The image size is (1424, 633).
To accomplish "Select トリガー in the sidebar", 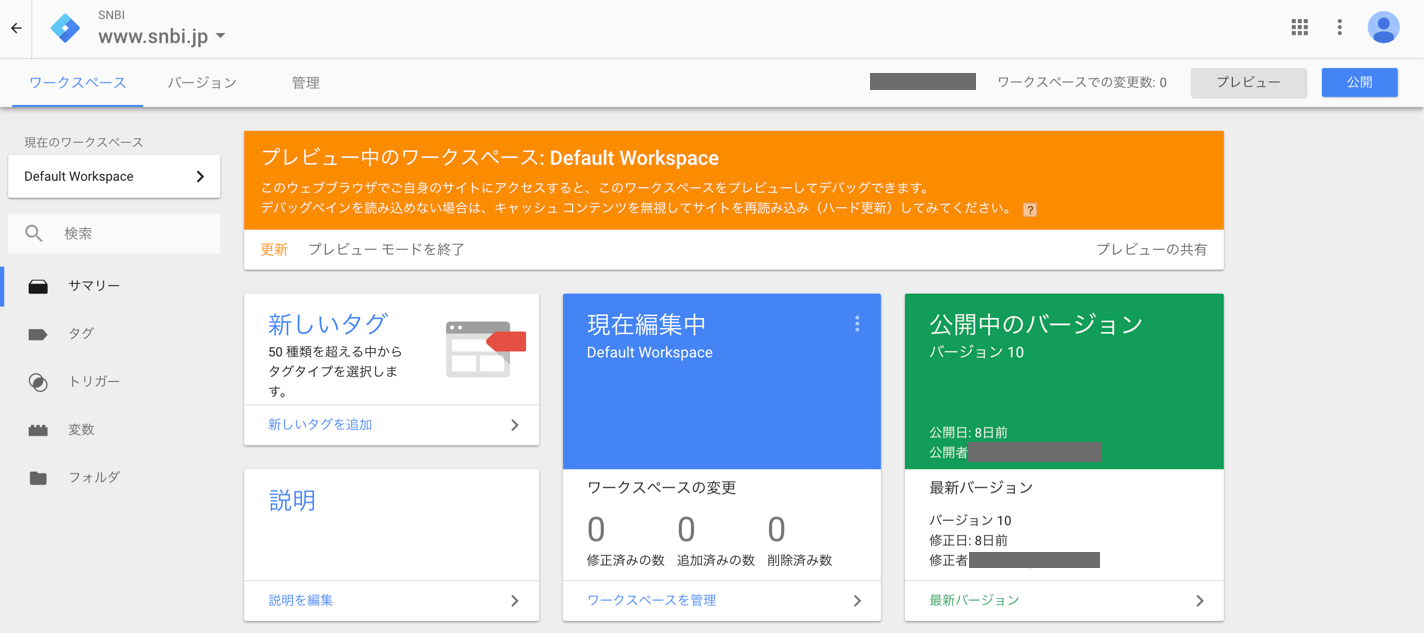I will 94,382.
